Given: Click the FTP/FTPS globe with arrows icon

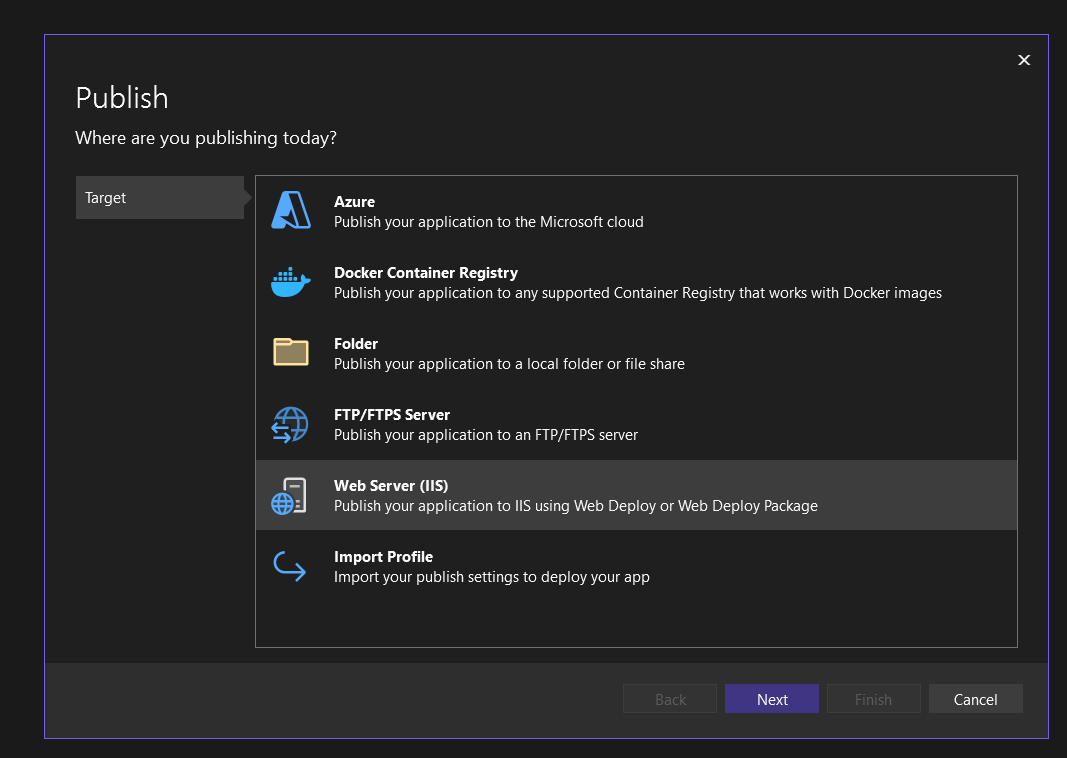Looking at the screenshot, I should point(291,424).
